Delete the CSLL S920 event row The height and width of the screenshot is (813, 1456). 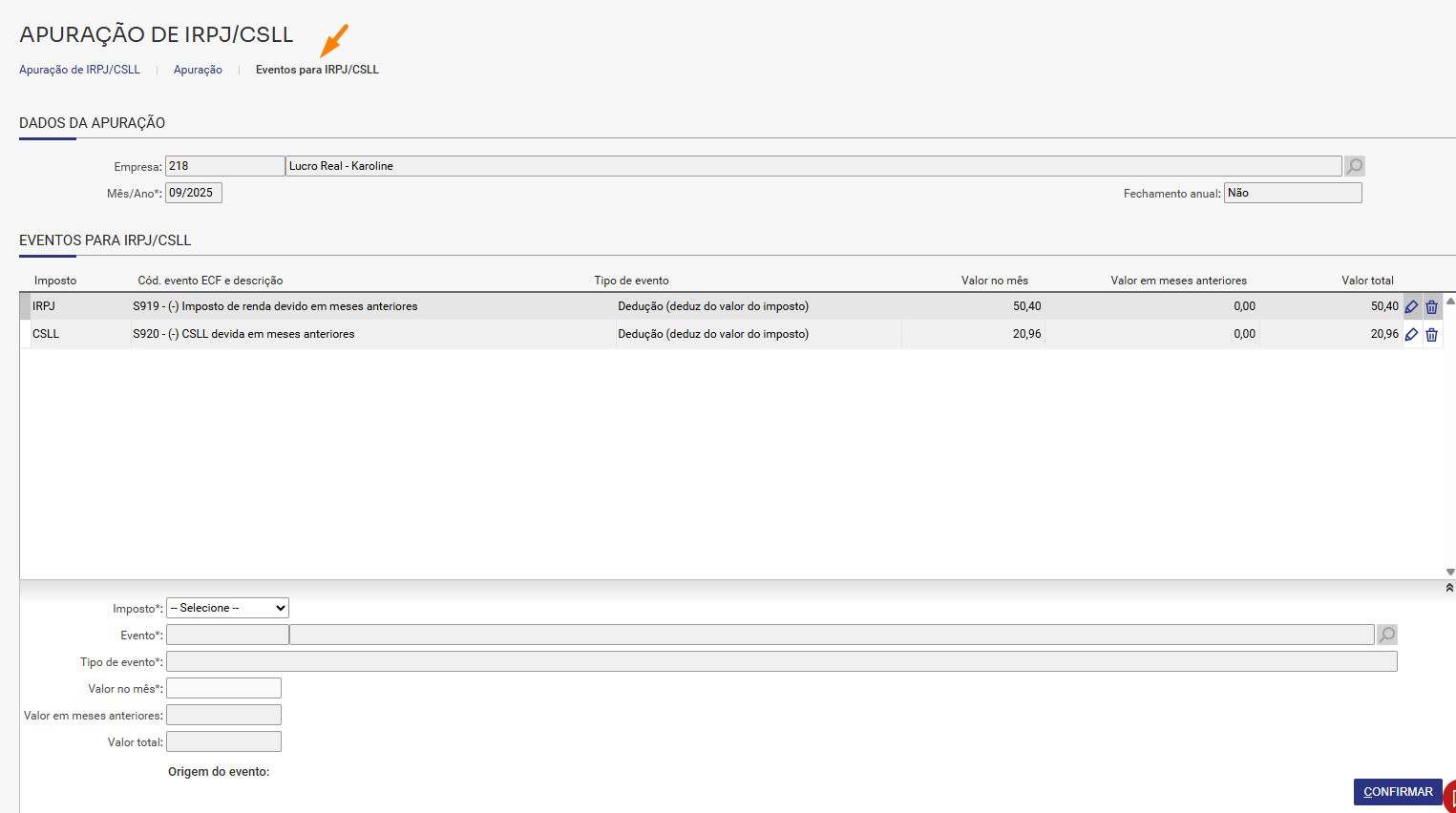1431,334
